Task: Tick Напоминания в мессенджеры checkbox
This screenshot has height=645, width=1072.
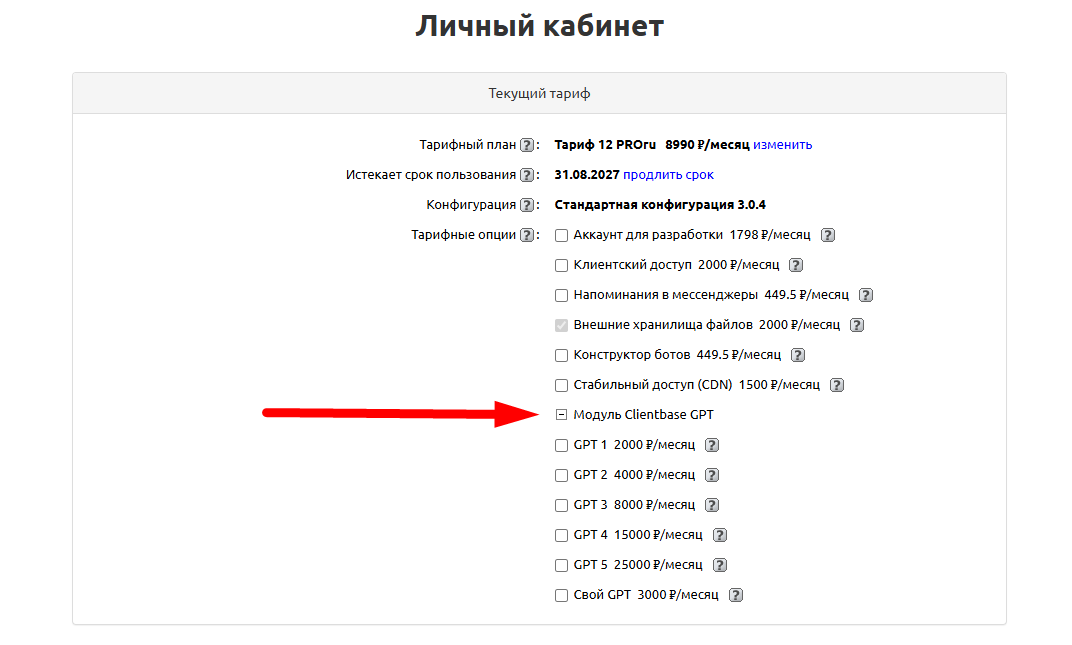Action: pyautogui.click(x=561, y=295)
